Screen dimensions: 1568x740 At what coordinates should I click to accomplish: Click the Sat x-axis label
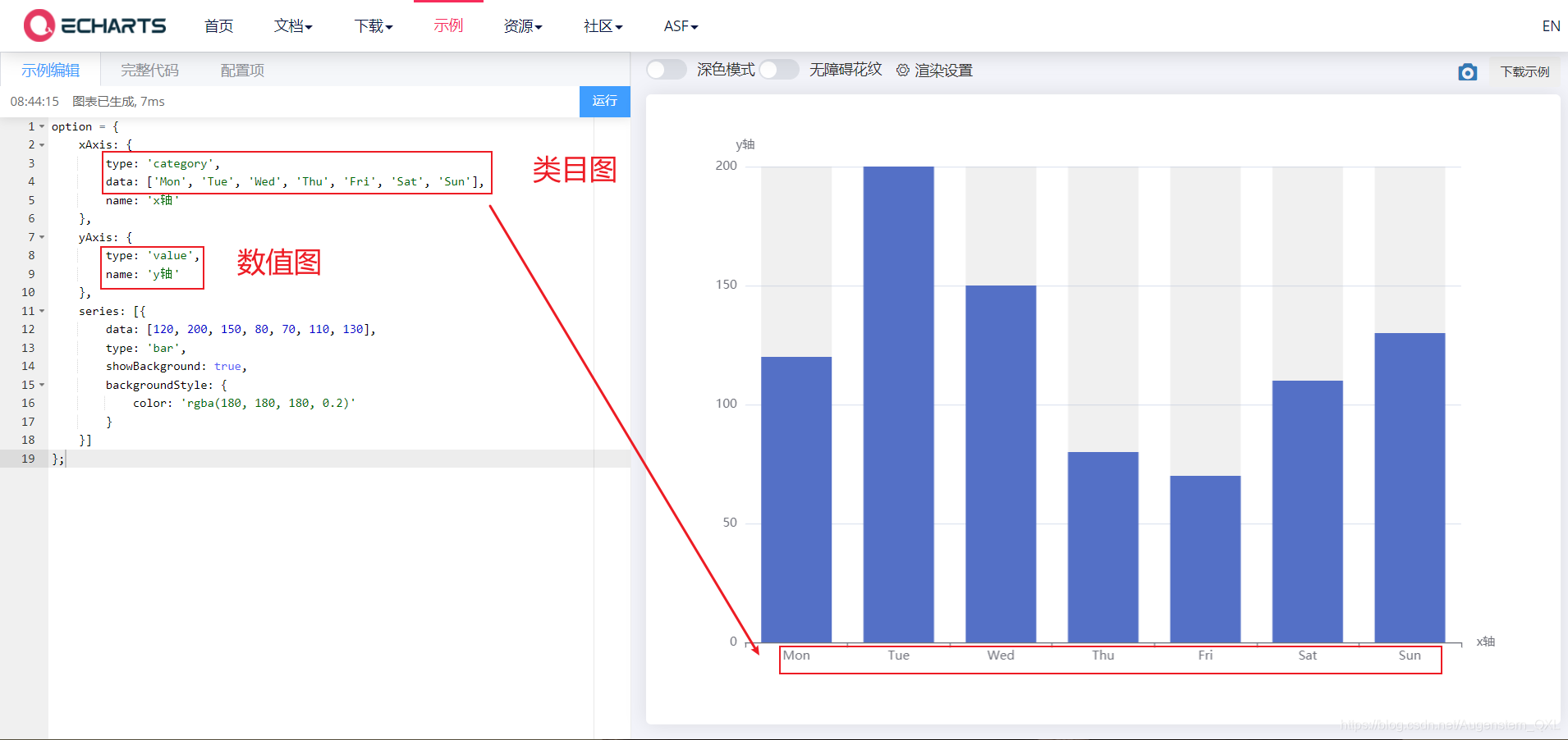click(1308, 655)
